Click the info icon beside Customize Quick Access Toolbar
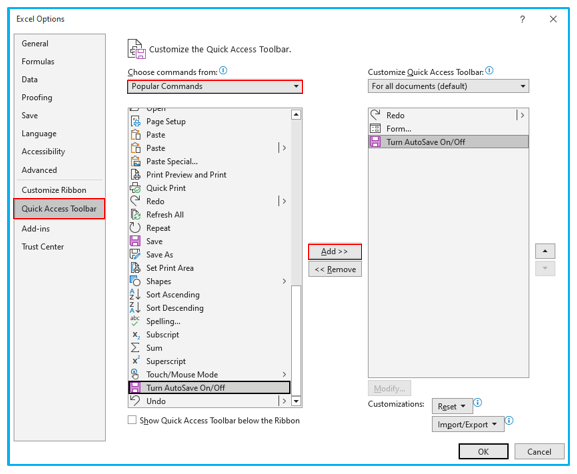This screenshot has width=577, height=474. tap(489, 70)
